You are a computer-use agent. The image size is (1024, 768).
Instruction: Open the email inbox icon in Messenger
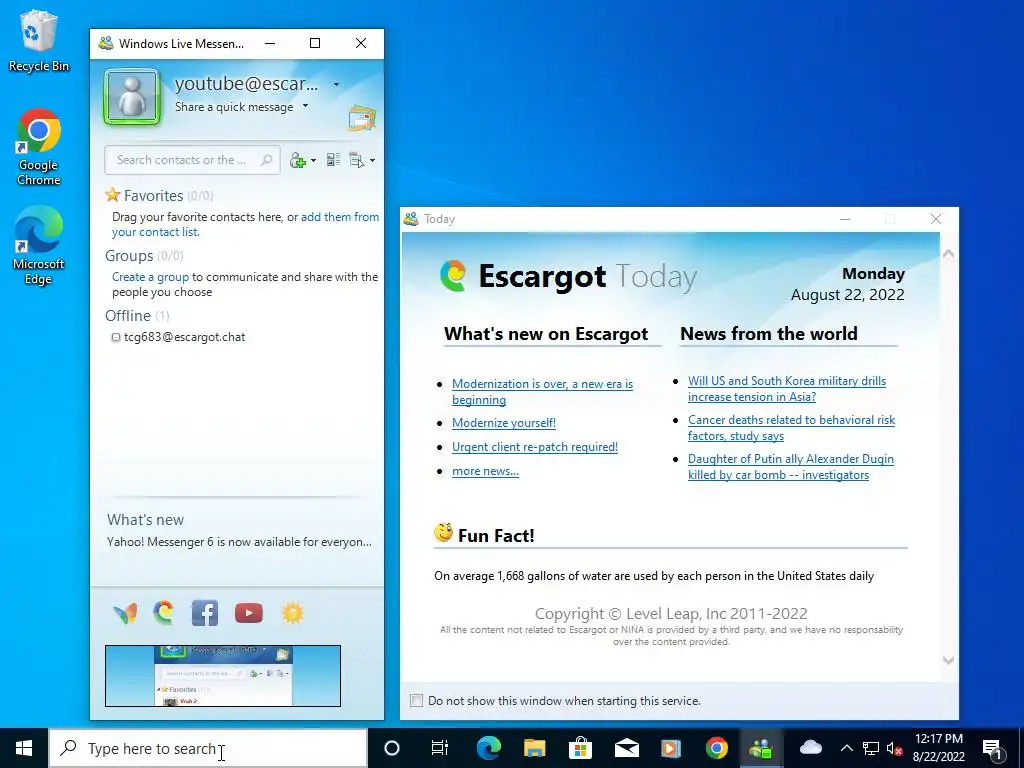click(x=362, y=118)
